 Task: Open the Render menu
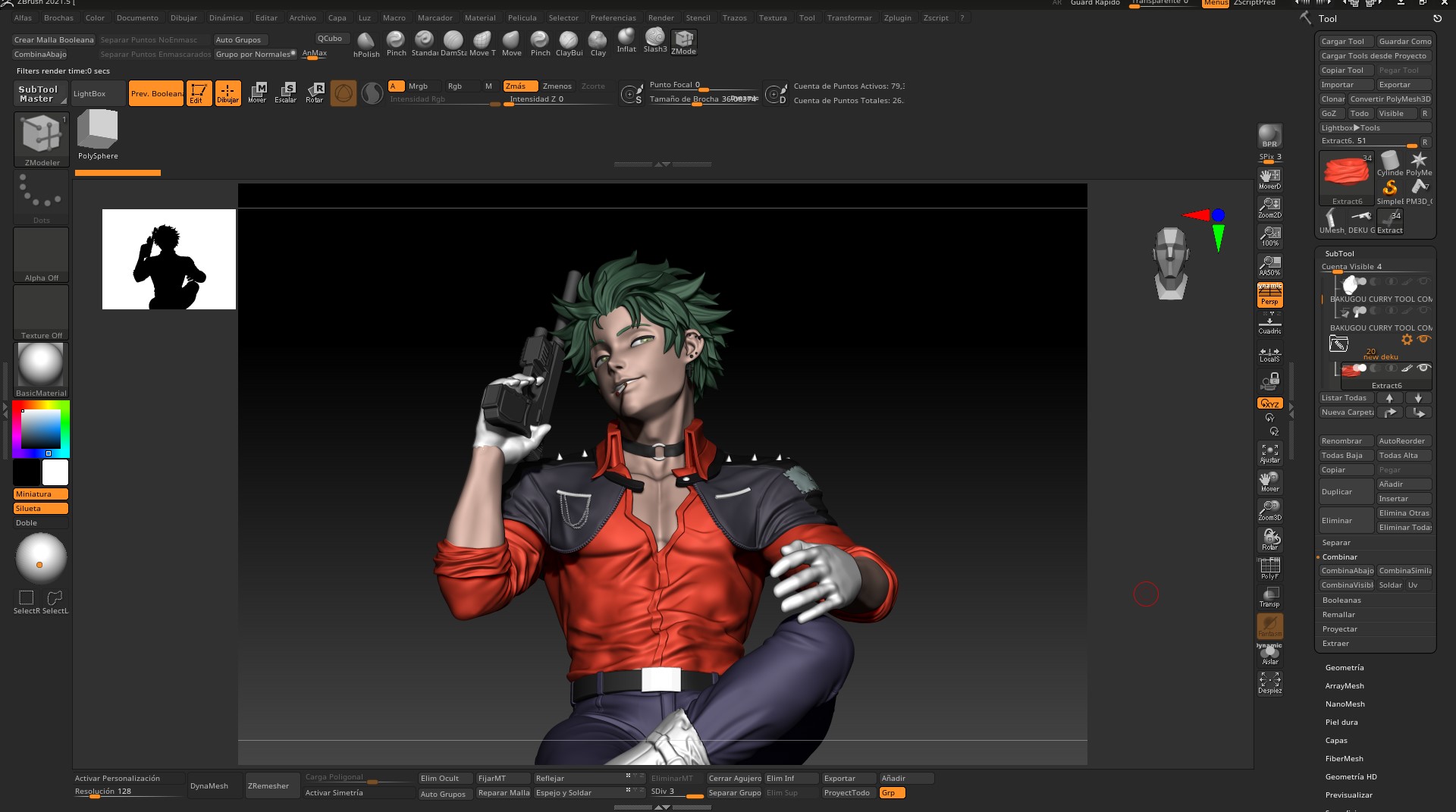(x=661, y=17)
